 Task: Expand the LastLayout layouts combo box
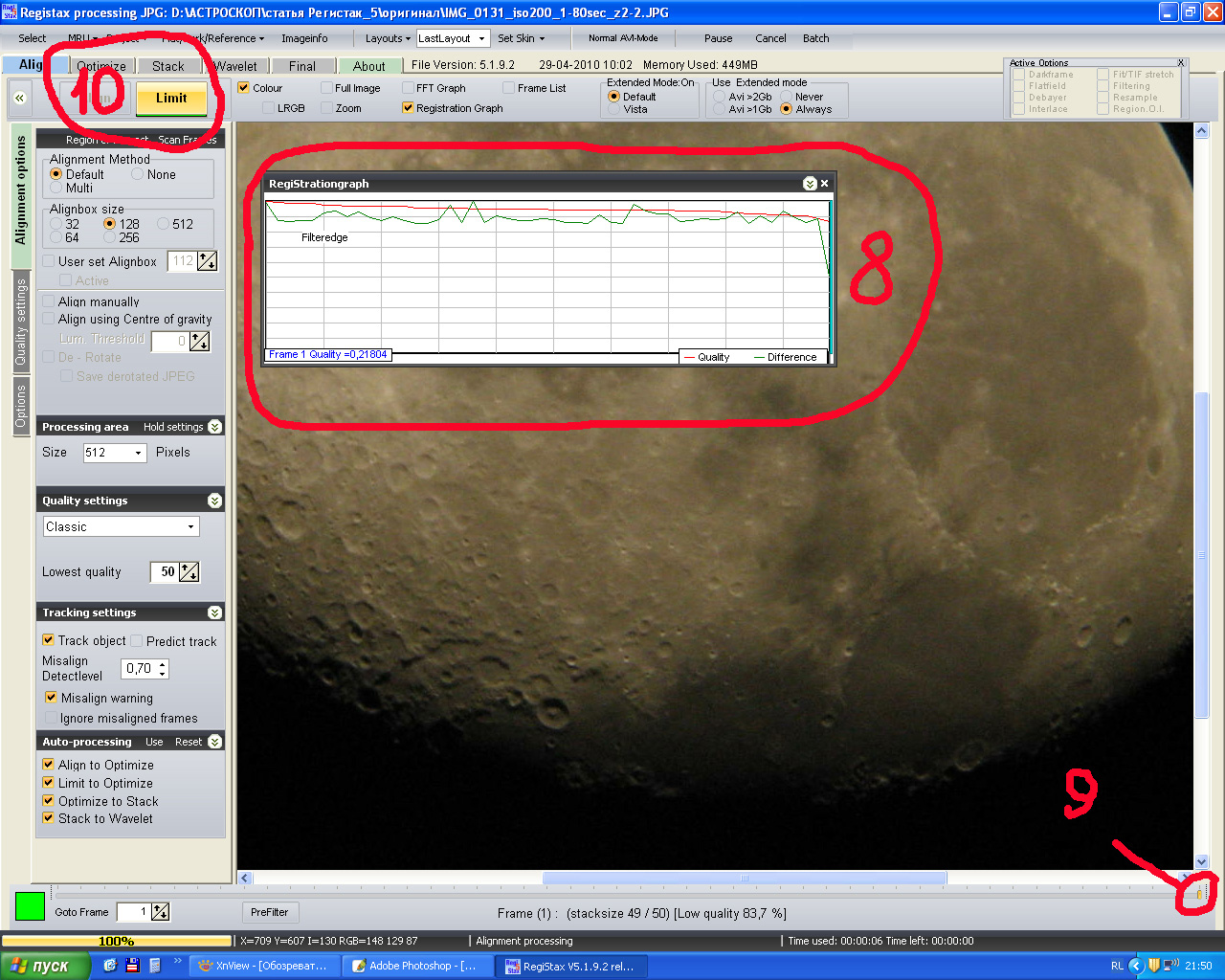coord(481,38)
